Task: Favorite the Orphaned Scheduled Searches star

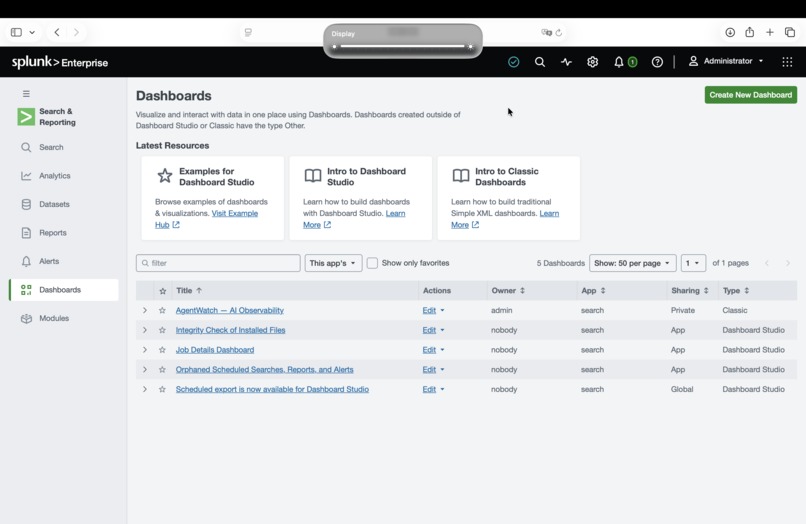Action: pyautogui.click(x=162, y=369)
